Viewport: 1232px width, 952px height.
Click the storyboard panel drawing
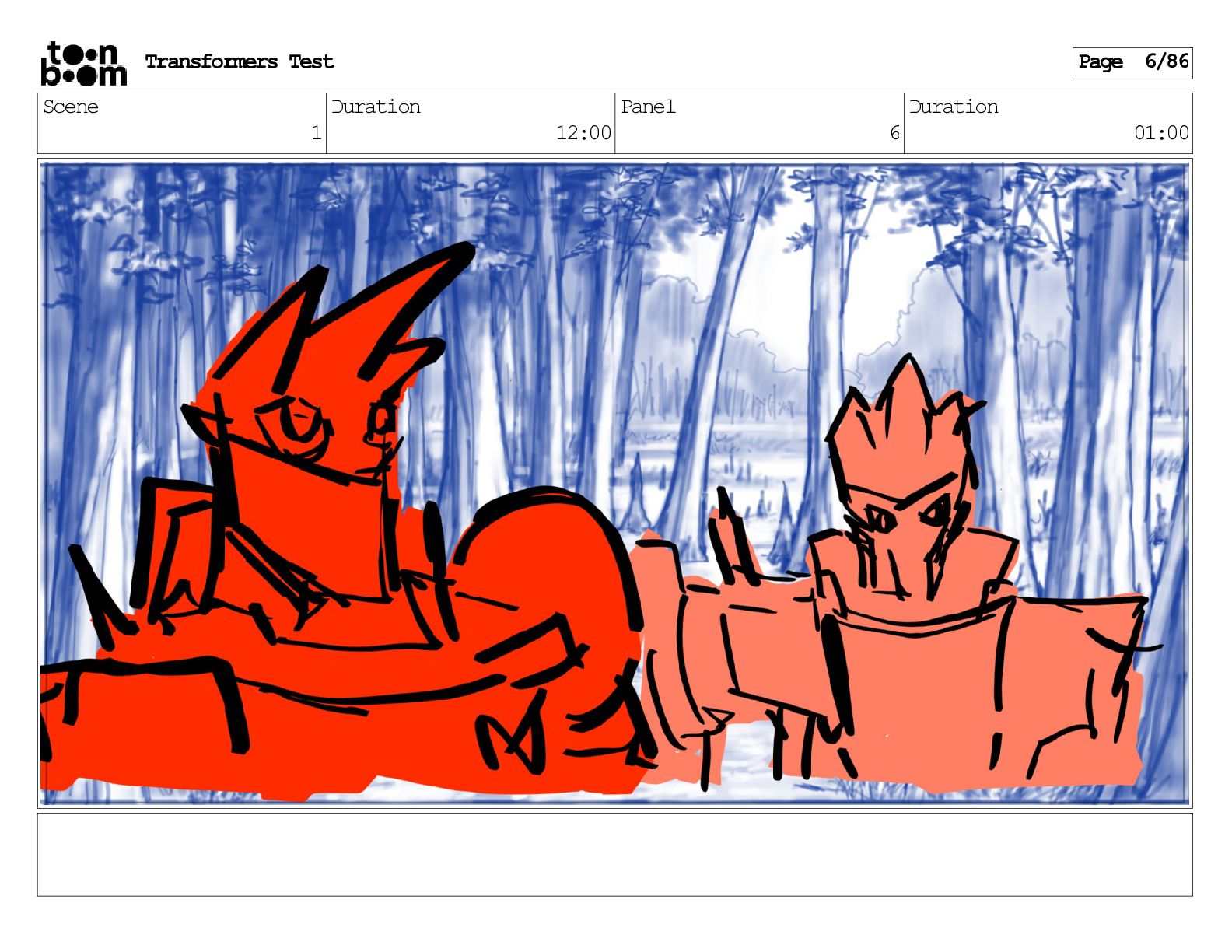615,483
